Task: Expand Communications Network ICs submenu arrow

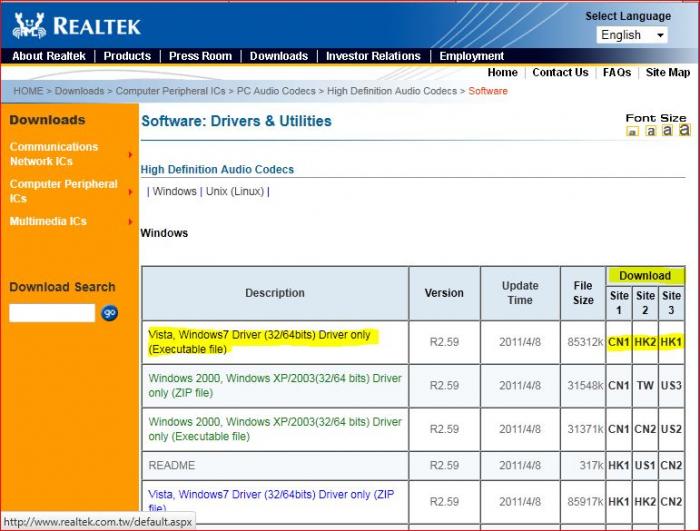Action: click(x=130, y=155)
